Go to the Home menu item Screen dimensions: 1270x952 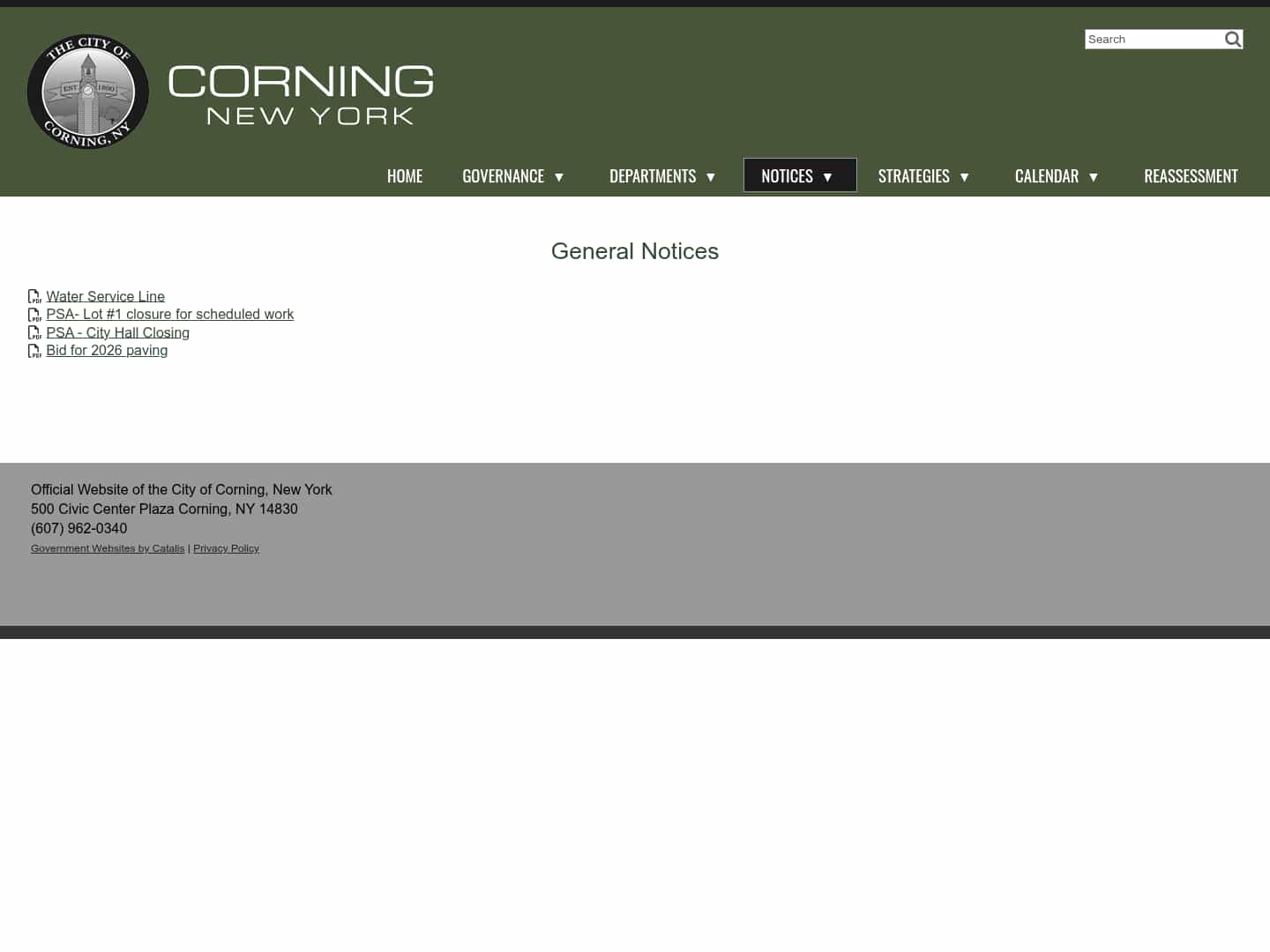pos(405,175)
